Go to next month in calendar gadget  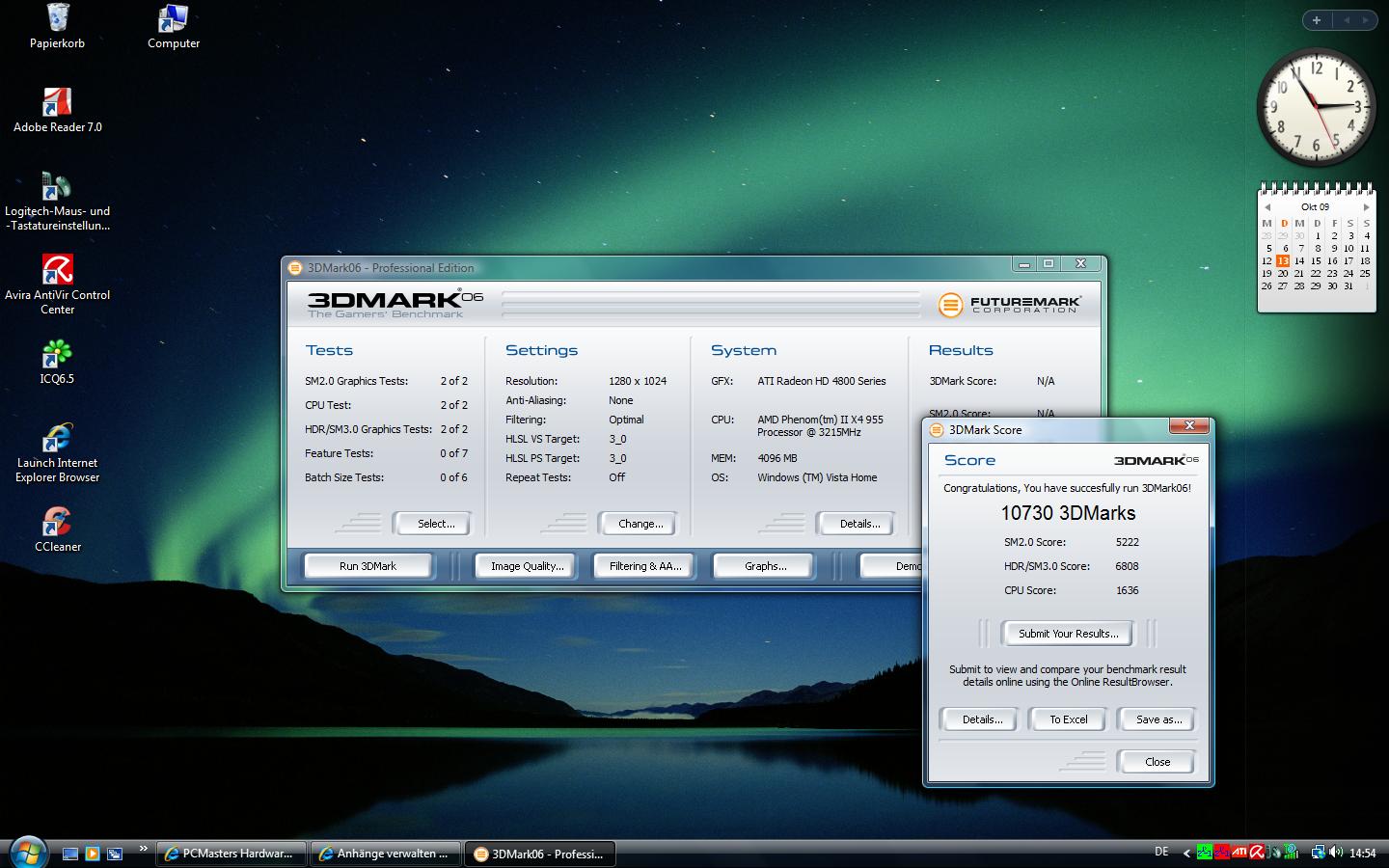tap(1366, 207)
